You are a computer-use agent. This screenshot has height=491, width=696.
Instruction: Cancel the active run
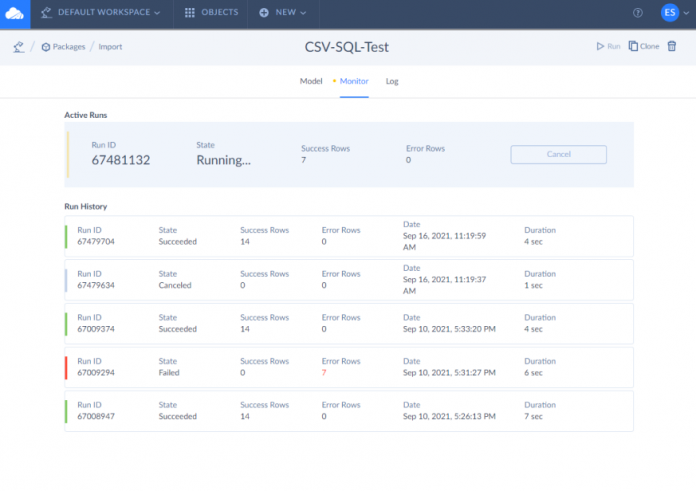(558, 154)
